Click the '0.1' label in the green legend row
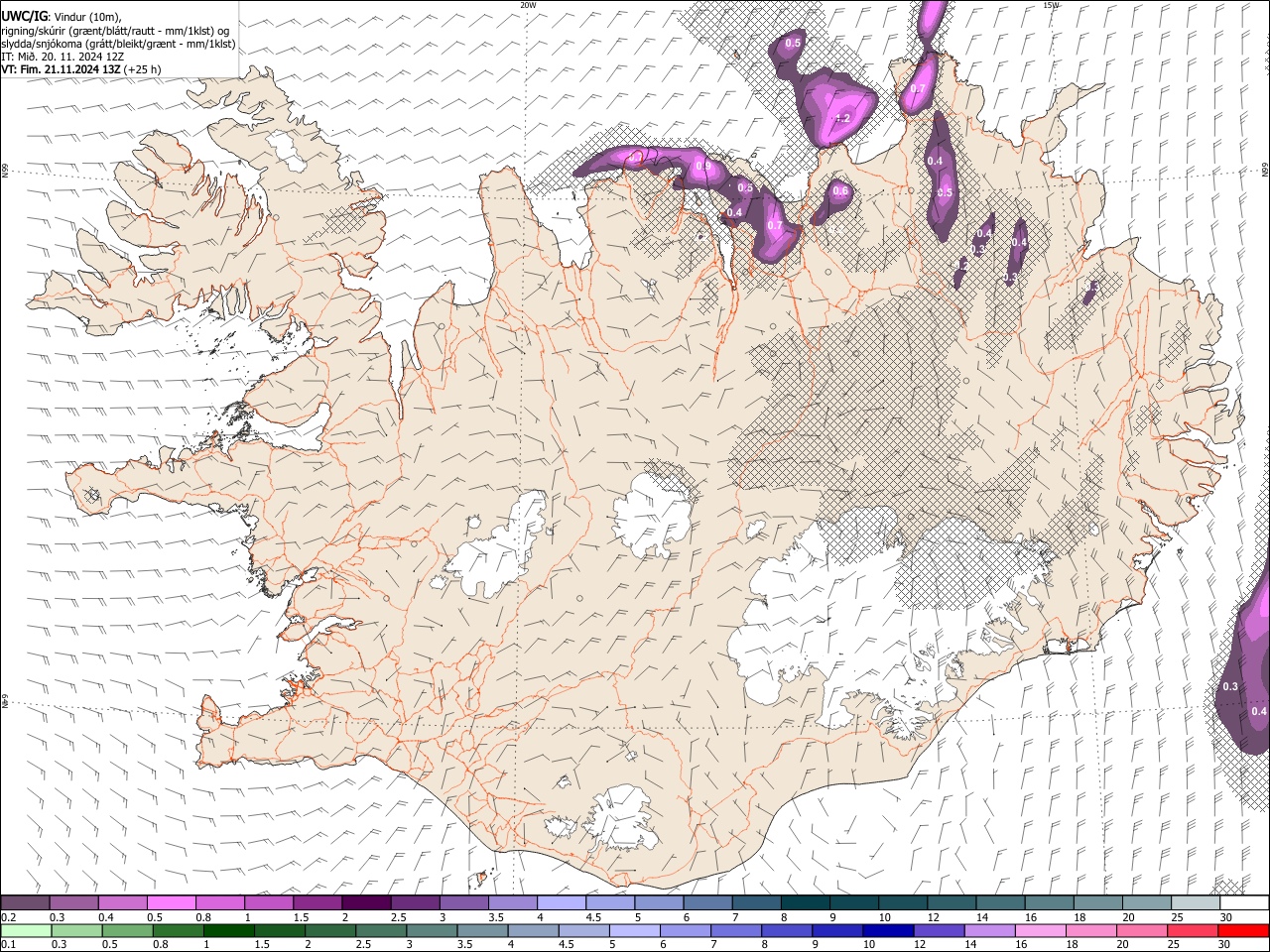 [x=8, y=944]
